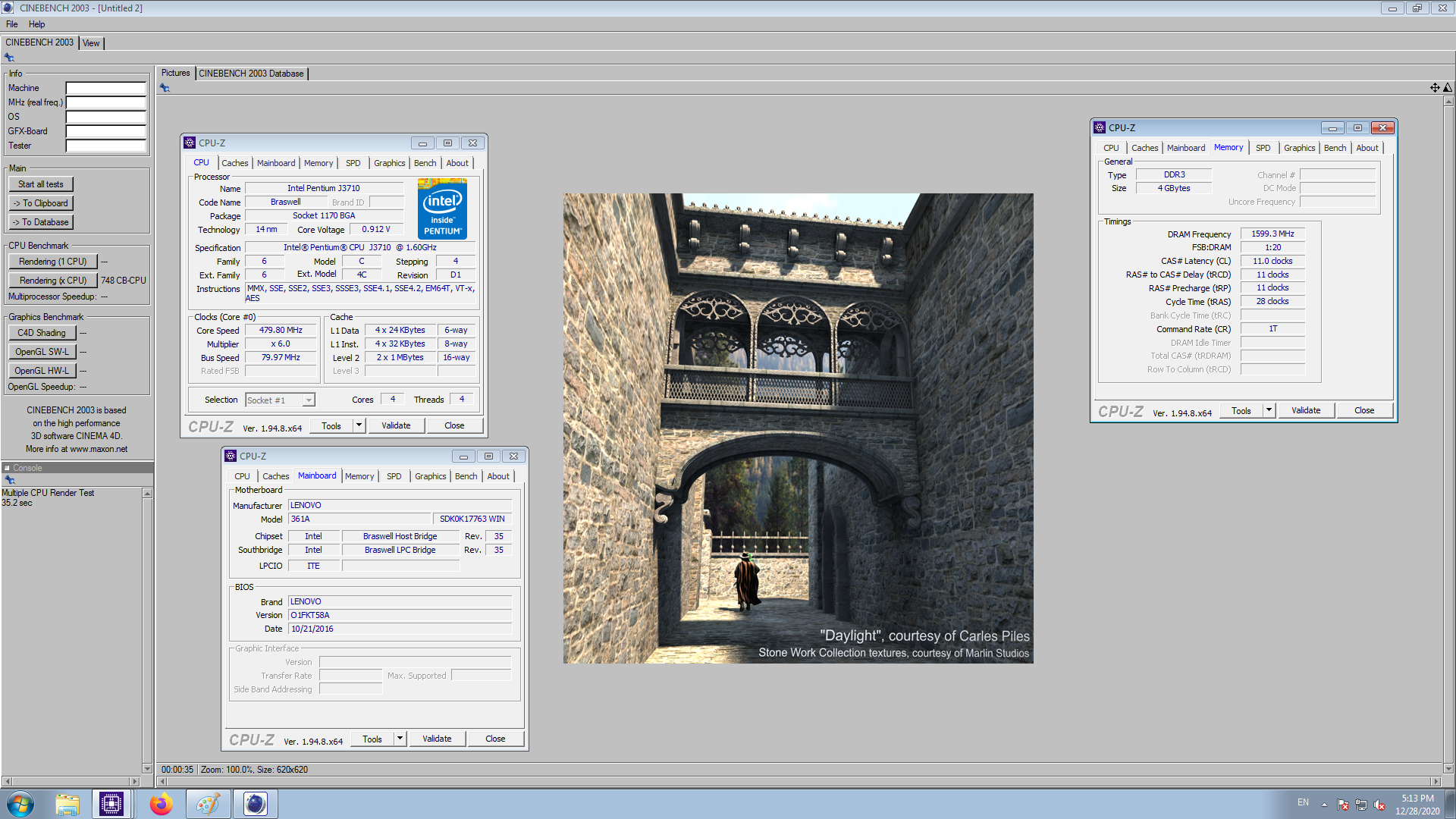This screenshot has width=1456, height=819.
Task: Open the Windows Start menu orb
Action: (20, 804)
